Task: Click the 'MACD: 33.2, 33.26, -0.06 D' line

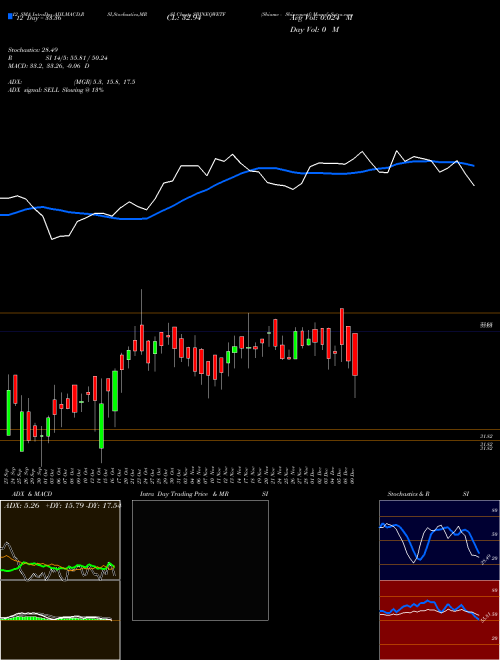Action: (48, 66)
